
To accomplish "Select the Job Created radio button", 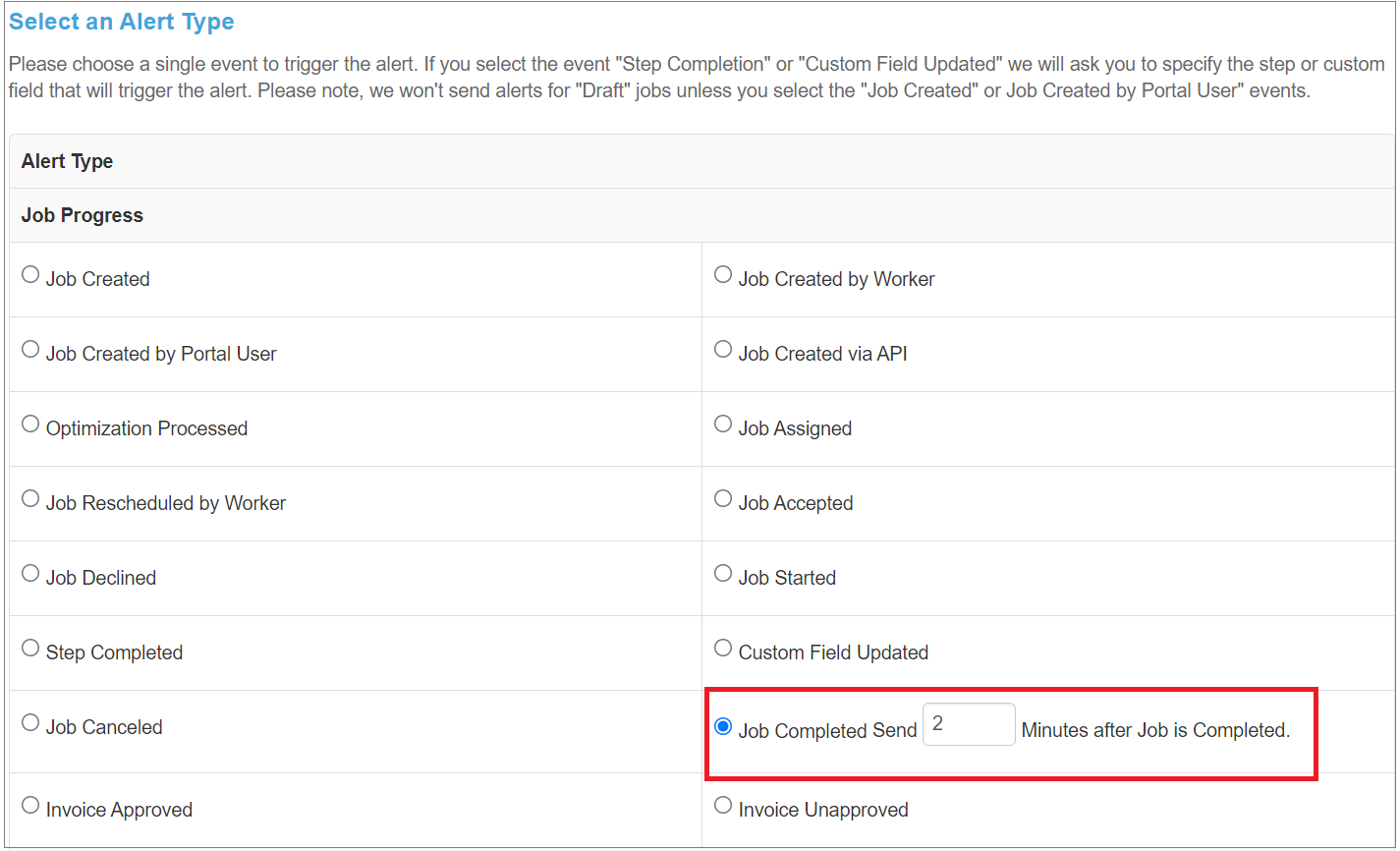I will pos(29,274).
